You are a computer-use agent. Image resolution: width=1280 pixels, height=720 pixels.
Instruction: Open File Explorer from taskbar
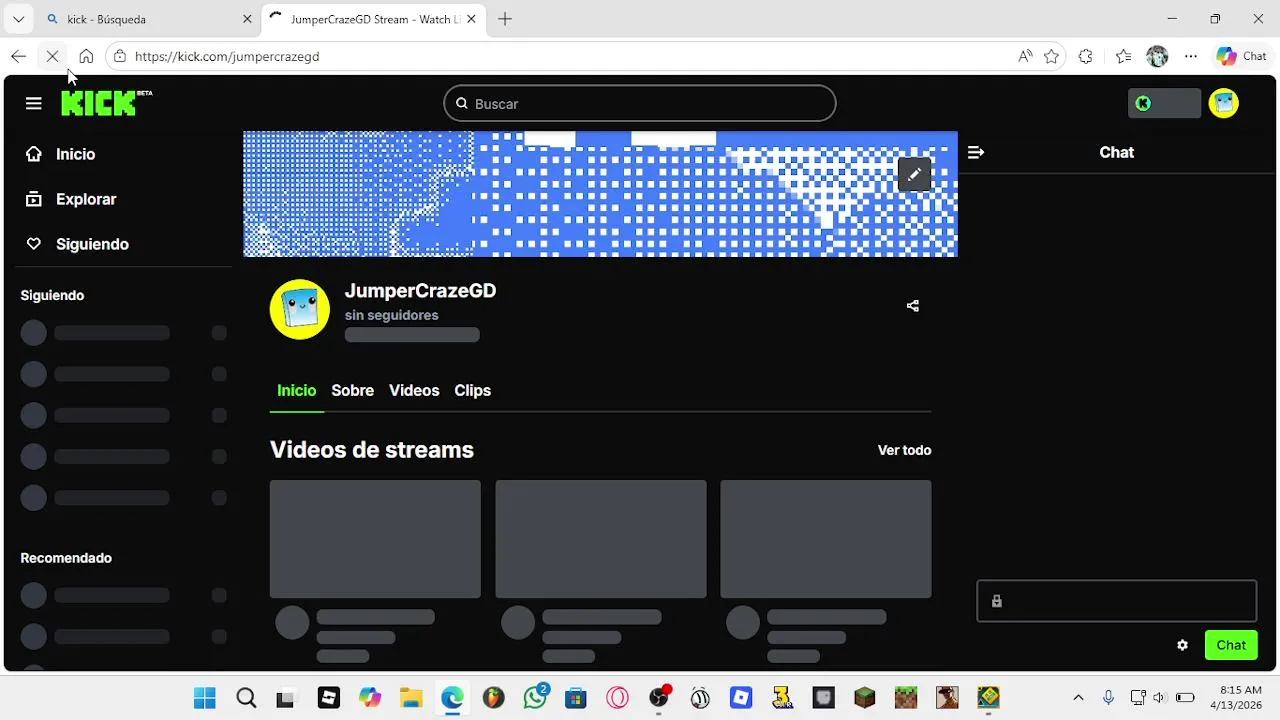pyautogui.click(x=411, y=697)
